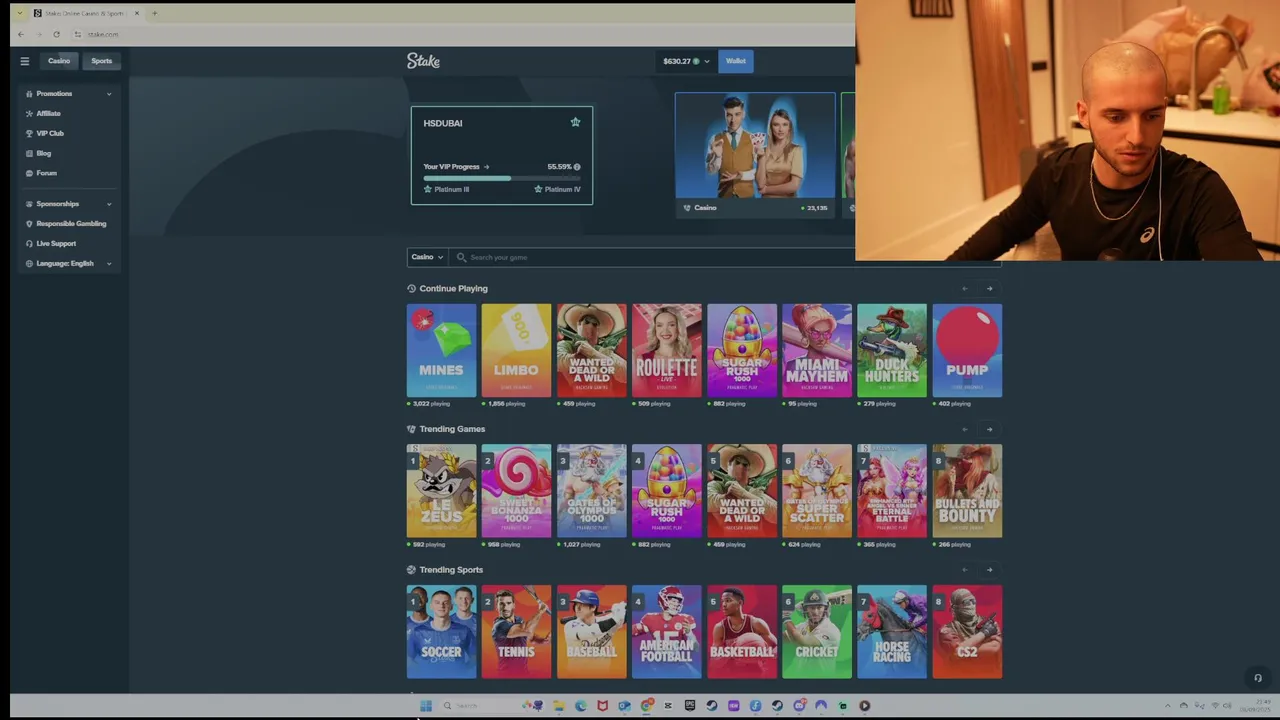Go to previous Trending Sports page
The height and width of the screenshot is (720, 1280).
click(x=964, y=570)
